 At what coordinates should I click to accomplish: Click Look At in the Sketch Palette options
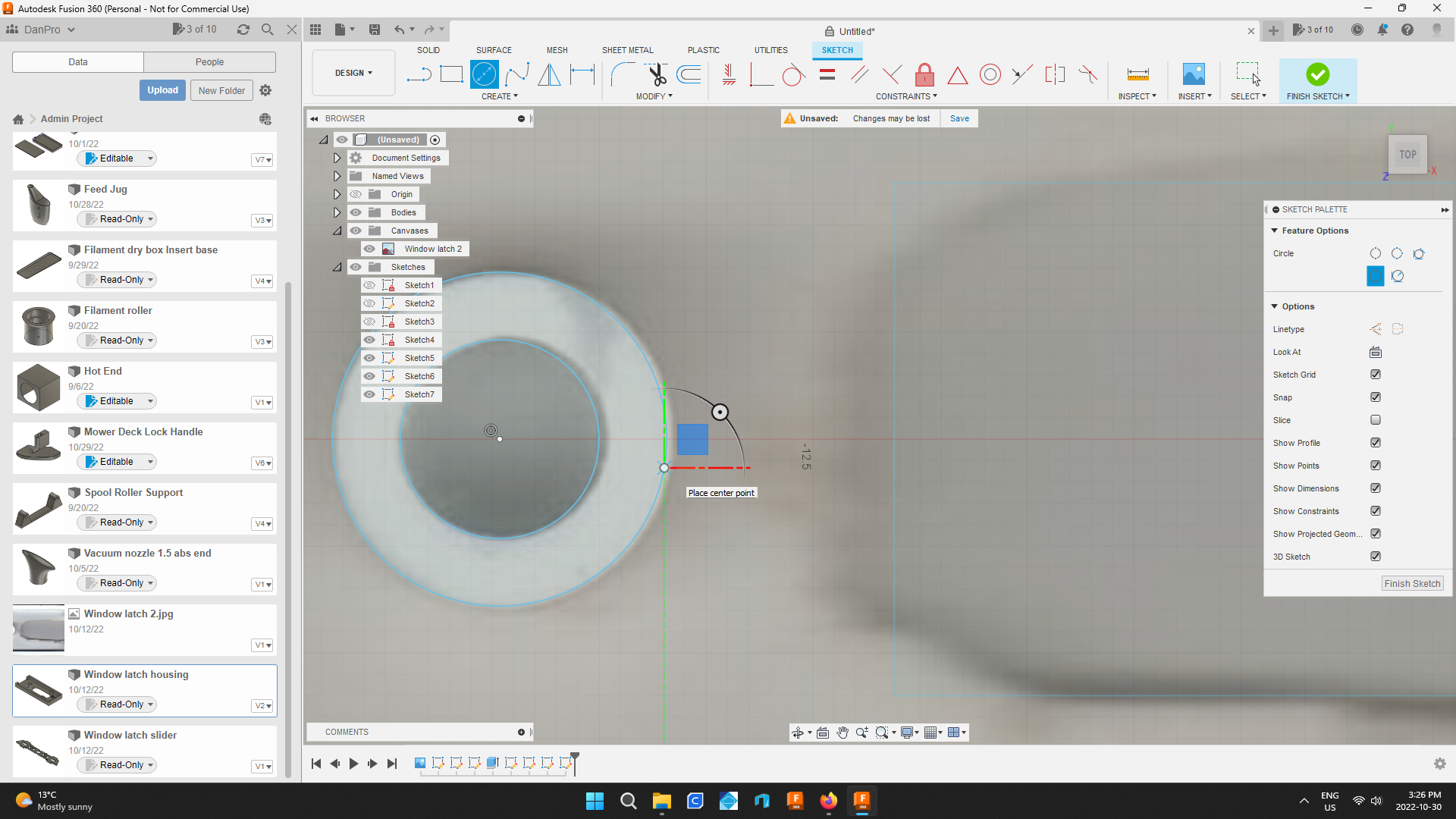pos(1375,352)
